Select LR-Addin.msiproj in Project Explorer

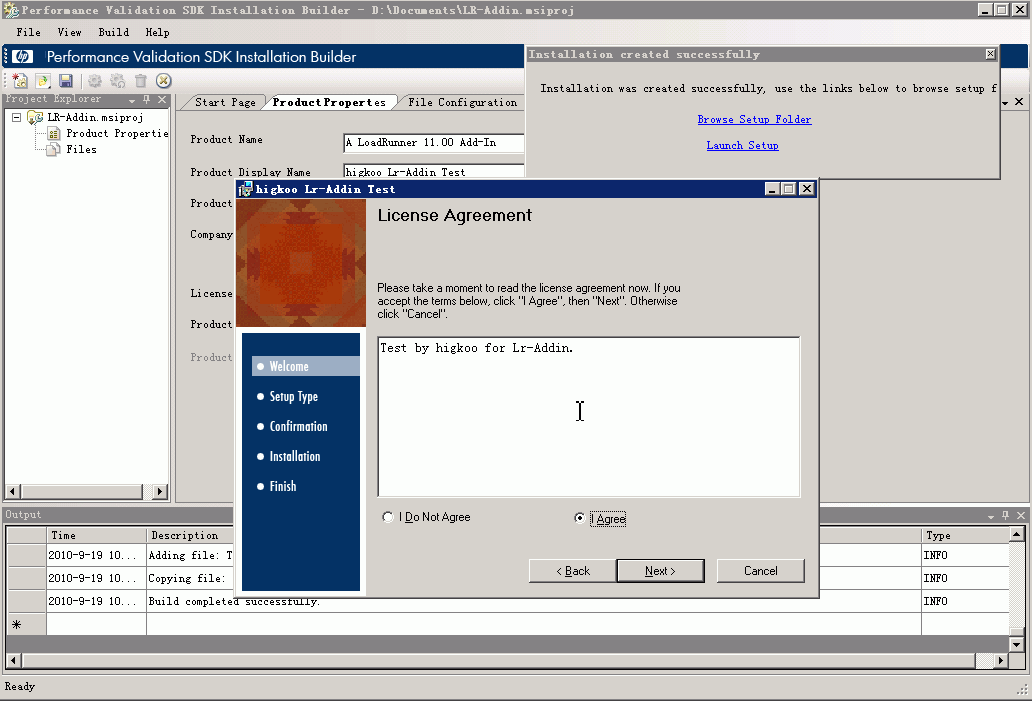click(x=95, y=117)
